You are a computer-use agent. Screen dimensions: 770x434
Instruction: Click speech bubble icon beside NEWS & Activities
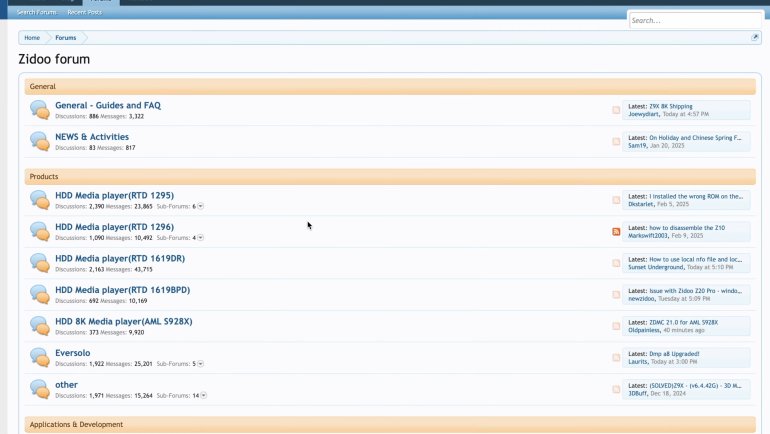40,141
